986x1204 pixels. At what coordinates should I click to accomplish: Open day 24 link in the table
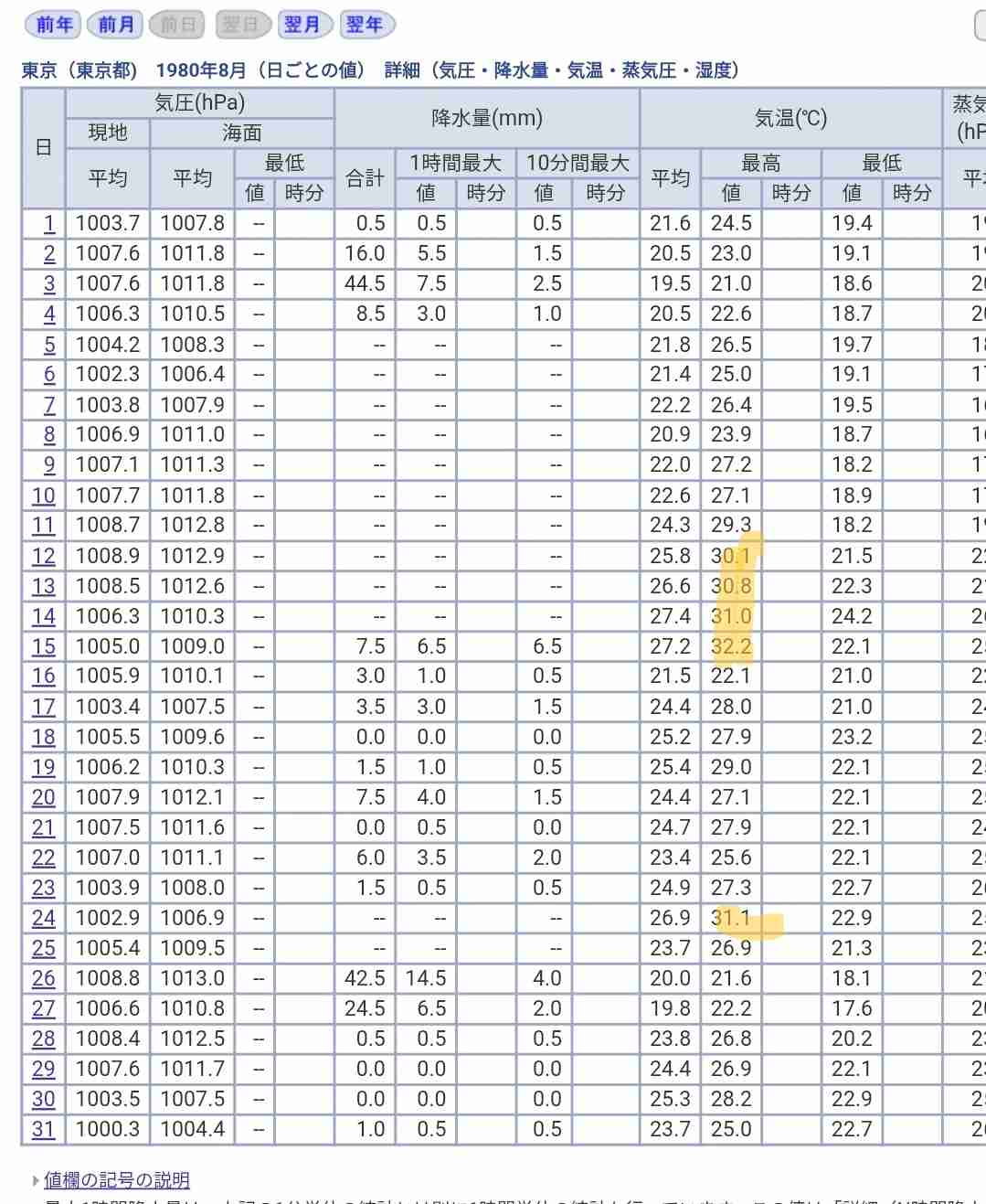click(x=44, y=918)
